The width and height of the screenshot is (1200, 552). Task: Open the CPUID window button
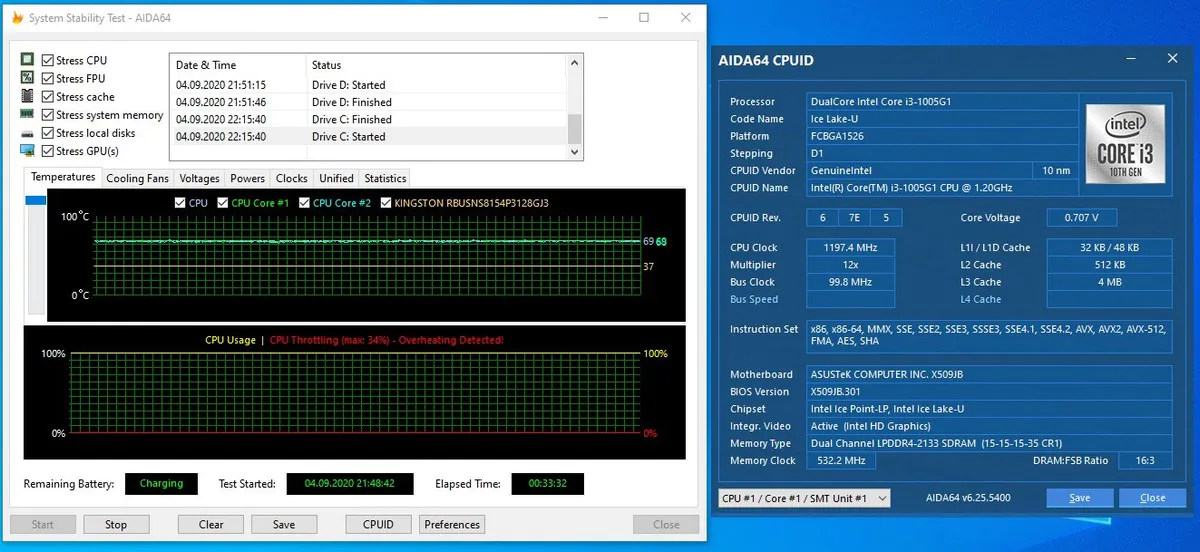[378, 524]
